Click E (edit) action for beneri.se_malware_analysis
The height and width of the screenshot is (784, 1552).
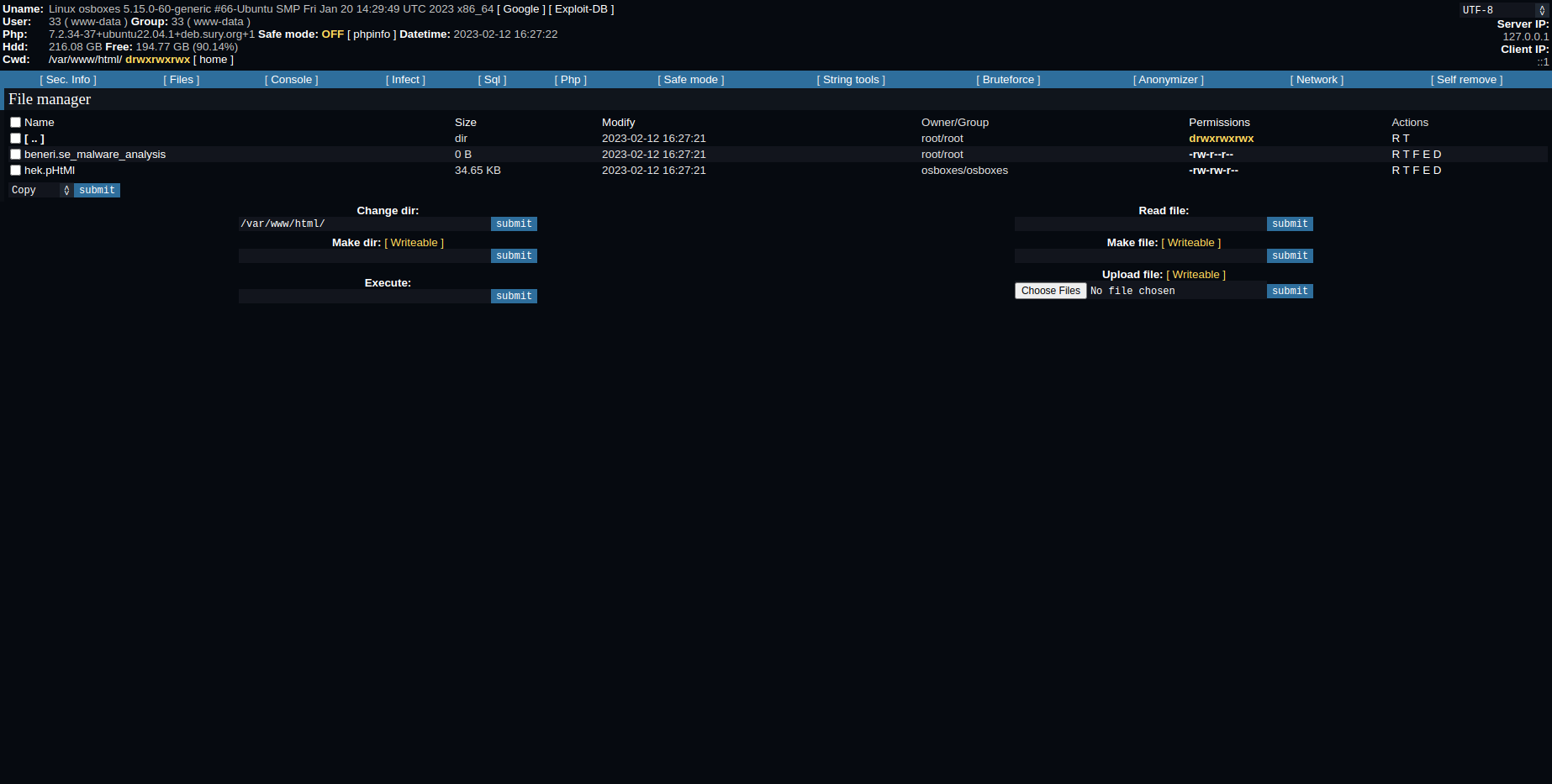[x=1427, y=155]
